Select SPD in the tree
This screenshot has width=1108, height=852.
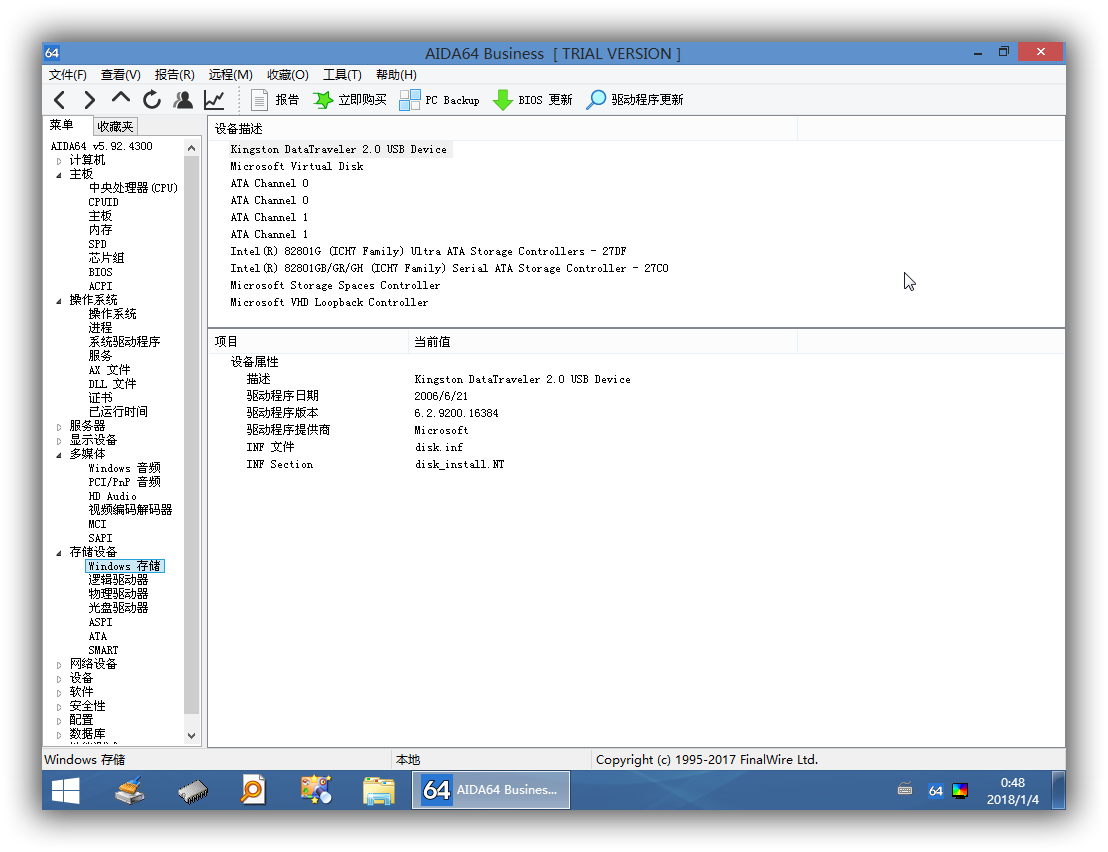tap(98, 244)
